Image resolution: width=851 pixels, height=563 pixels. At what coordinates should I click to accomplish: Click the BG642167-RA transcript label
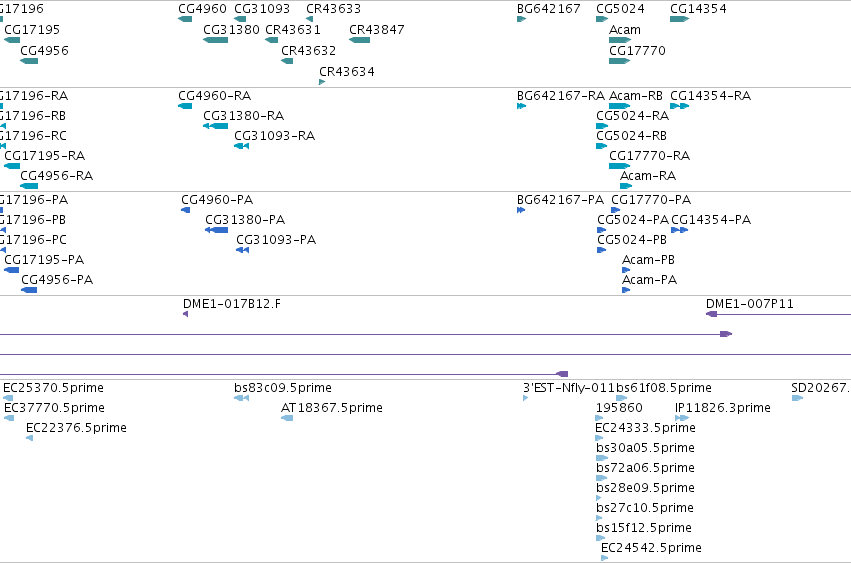point(561,96)
